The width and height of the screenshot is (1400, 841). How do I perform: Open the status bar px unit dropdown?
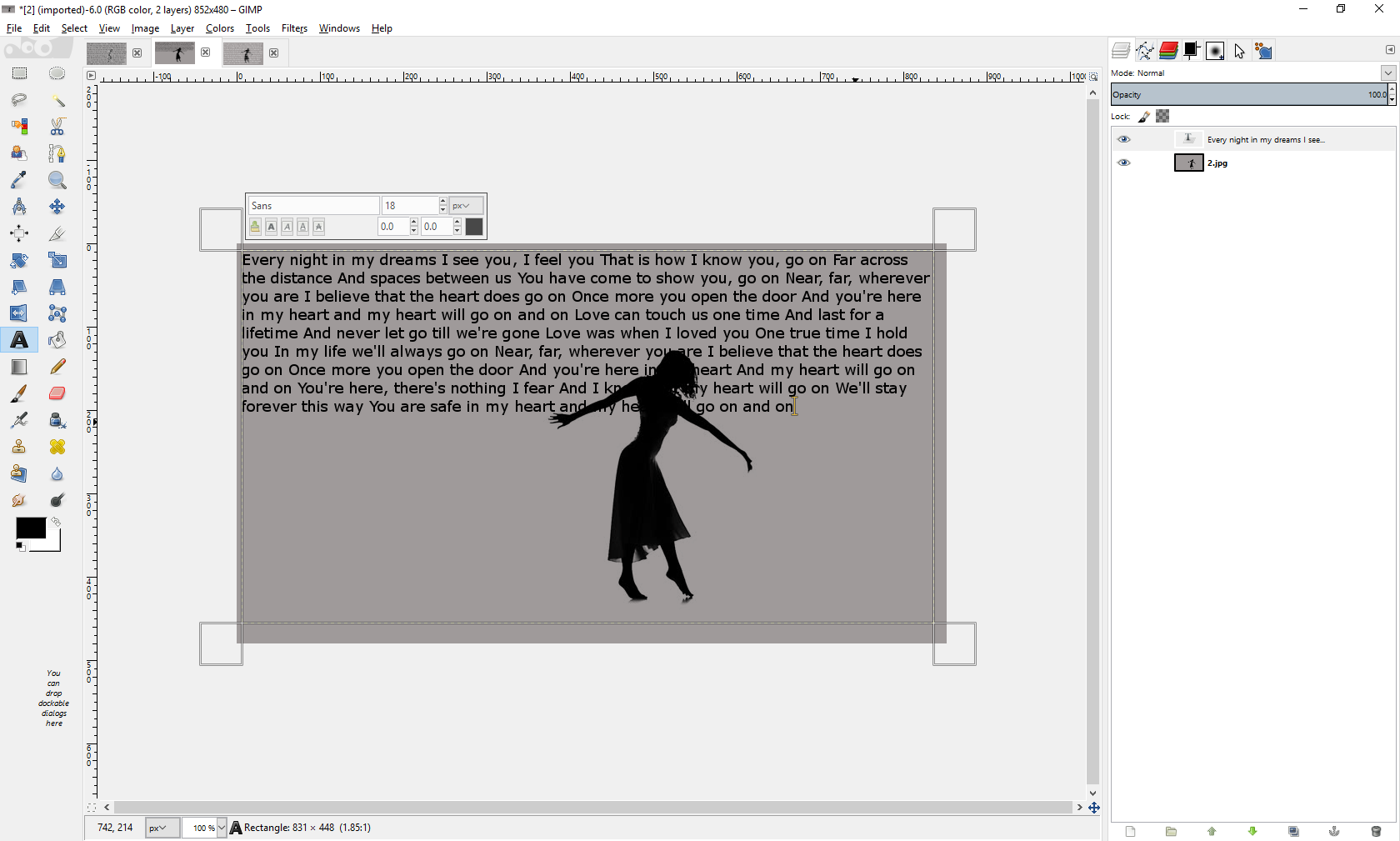click(162, 828)
